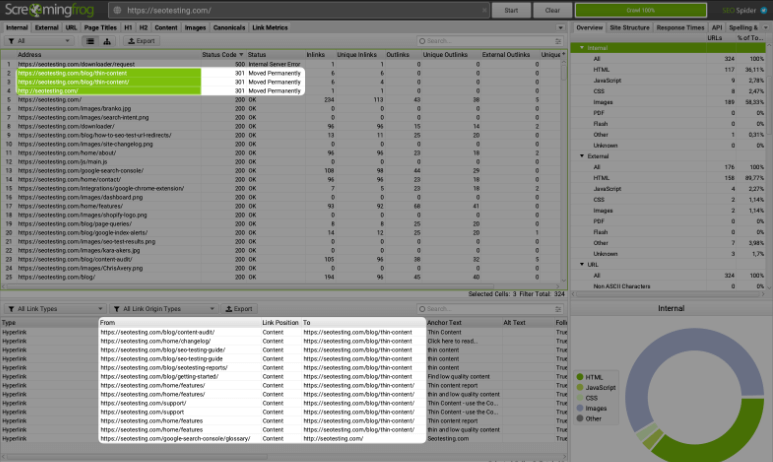
Task: Collapse the Internal section in Overview
Action: [x=583, y=48]
